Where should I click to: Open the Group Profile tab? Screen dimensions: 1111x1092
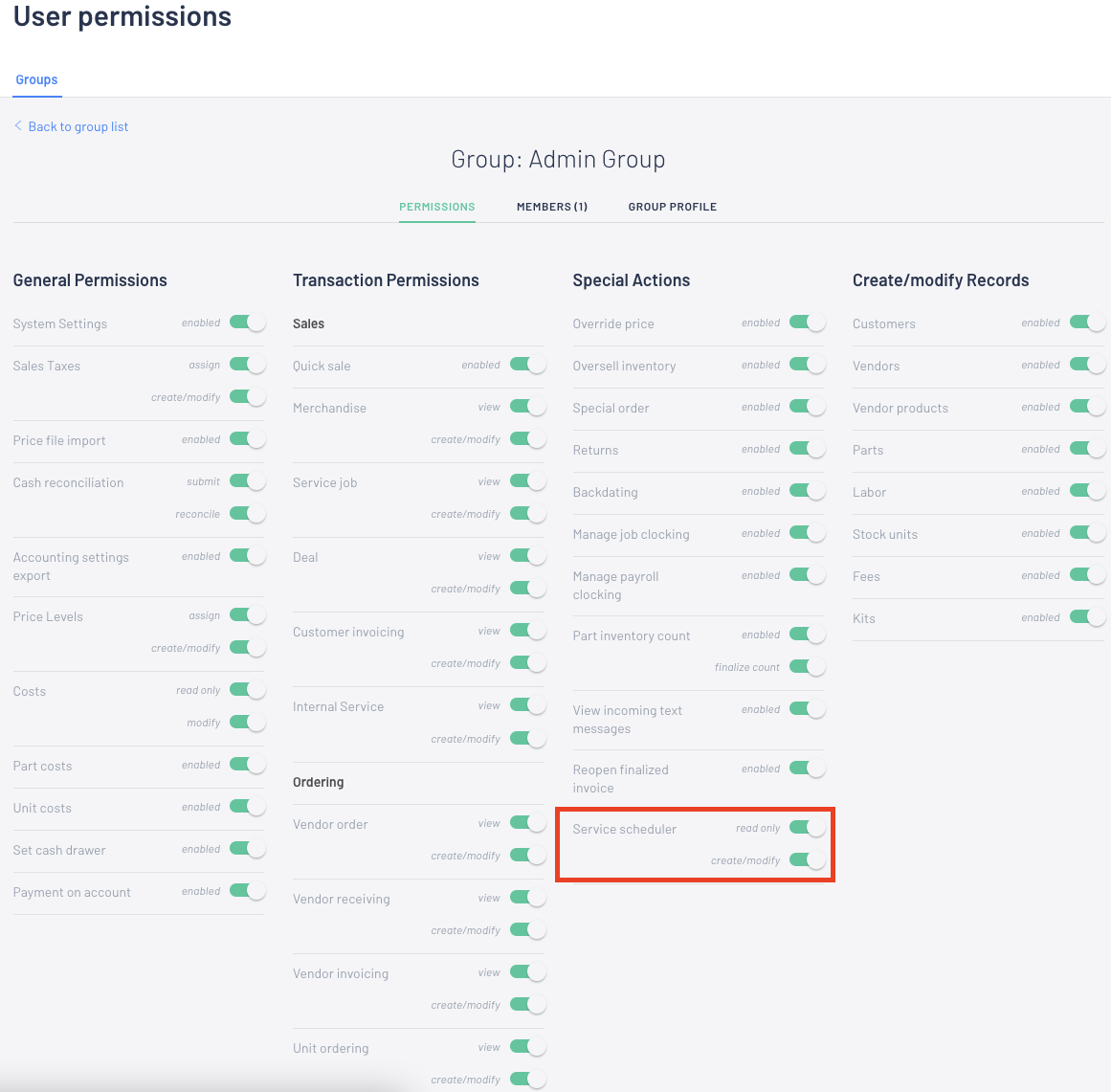click(673, 206)
